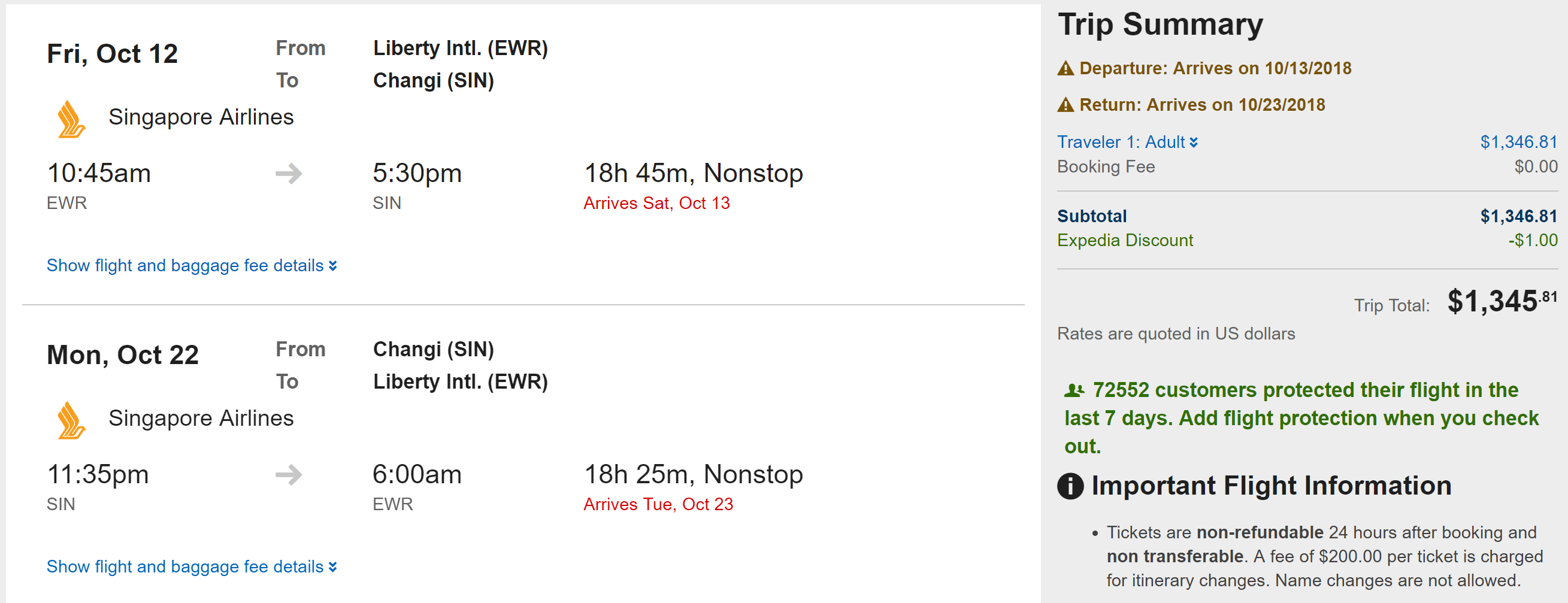Click the warning icon beside Departure arrival notice

(x=1065, y=69)
